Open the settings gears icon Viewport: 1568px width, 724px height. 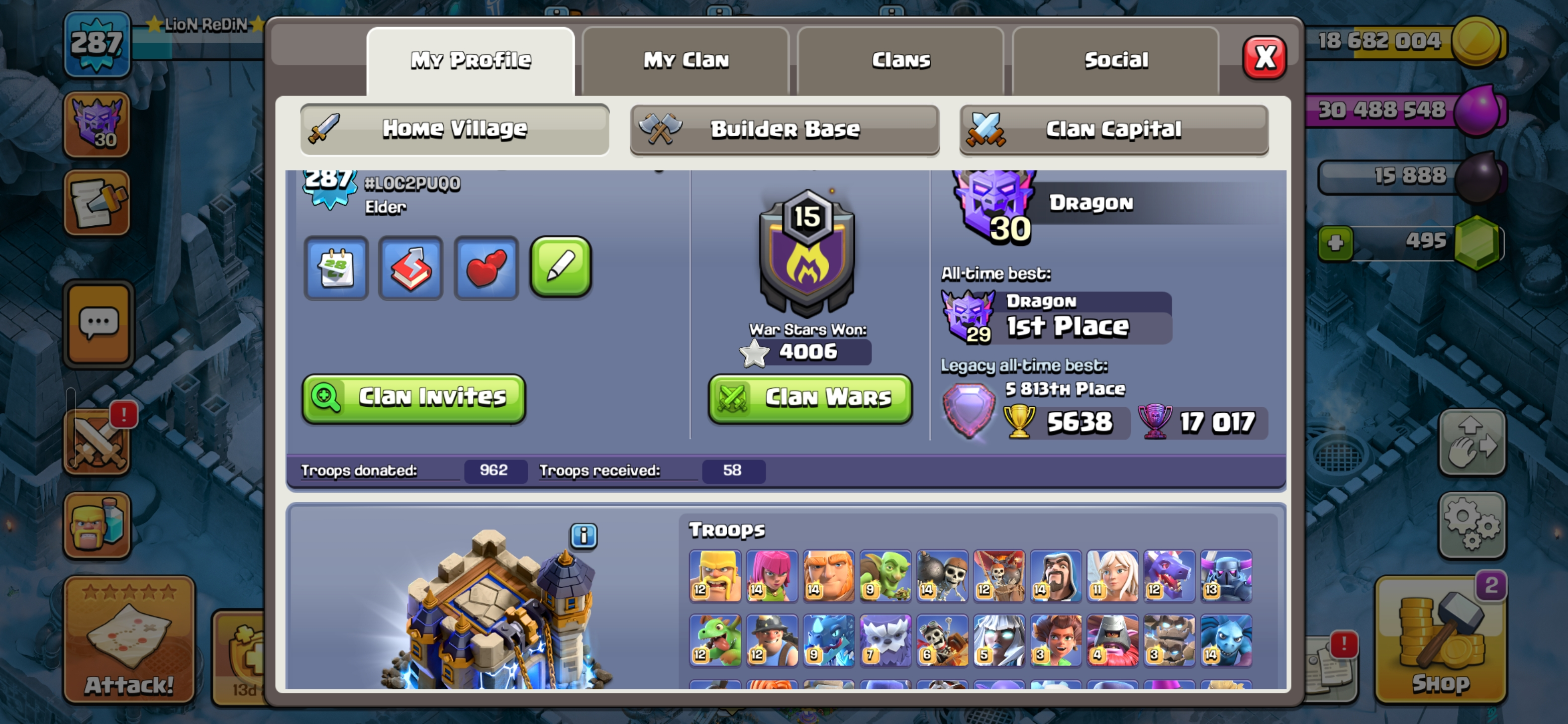point(1472,524)
